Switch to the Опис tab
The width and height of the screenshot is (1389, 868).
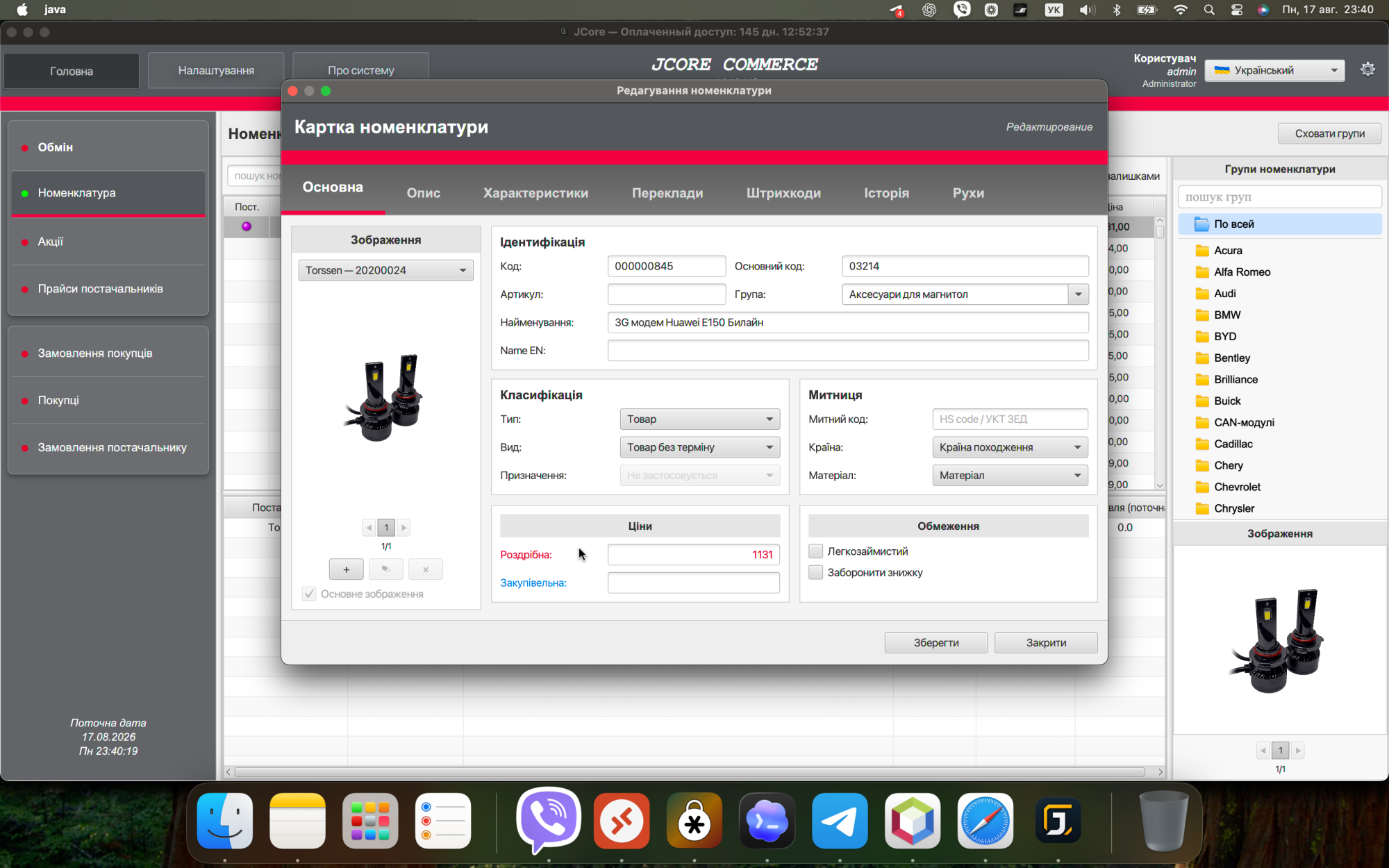424,193
